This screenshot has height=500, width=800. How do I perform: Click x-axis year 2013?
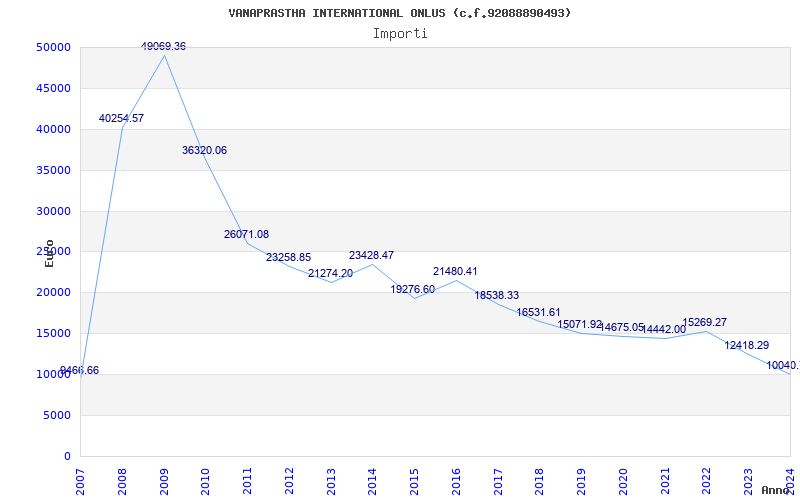pos(331,482)
